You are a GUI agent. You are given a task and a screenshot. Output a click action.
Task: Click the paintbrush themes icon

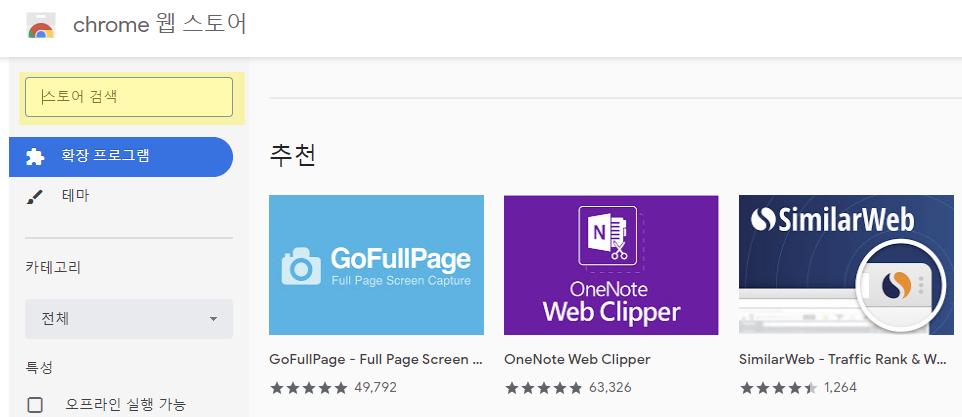[x=35, y=197]
